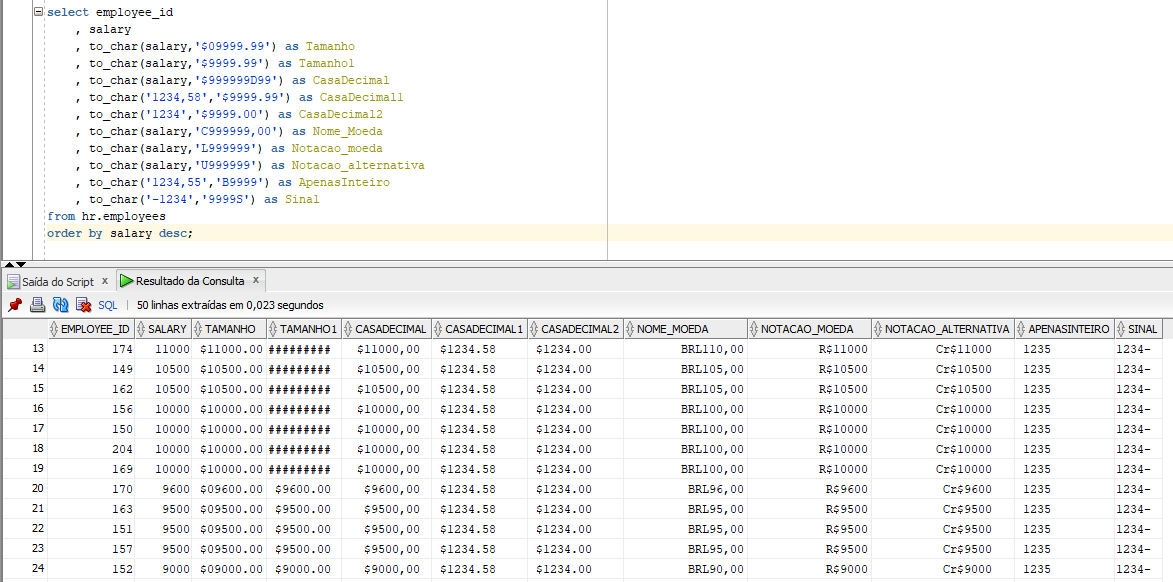Viewport: 1173px width, 582px height.
Task: Refresh the query results with blue arrows icon
Action: pos(61,304)
